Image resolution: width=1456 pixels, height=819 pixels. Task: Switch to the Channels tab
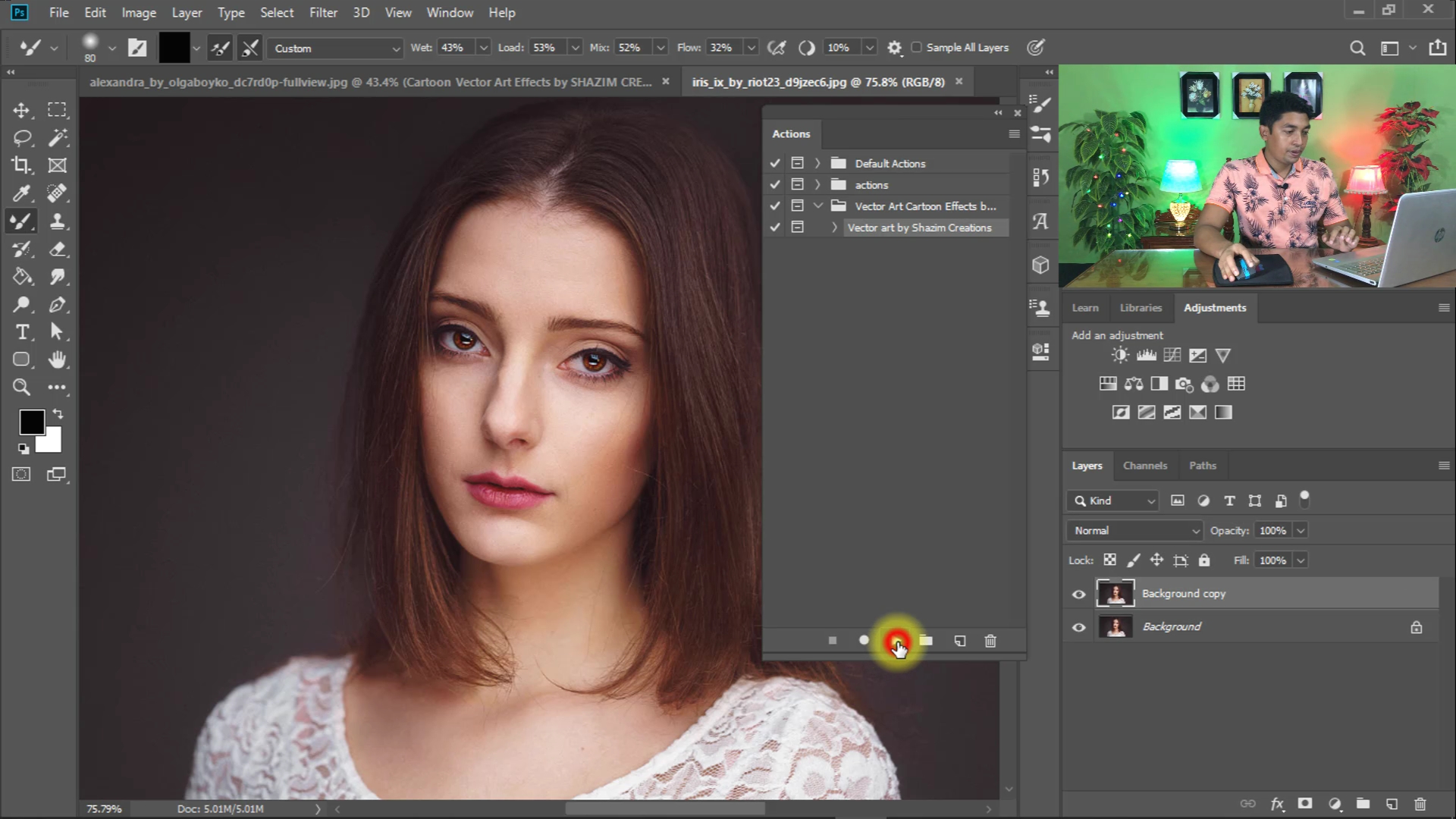tap(1144, 466)
